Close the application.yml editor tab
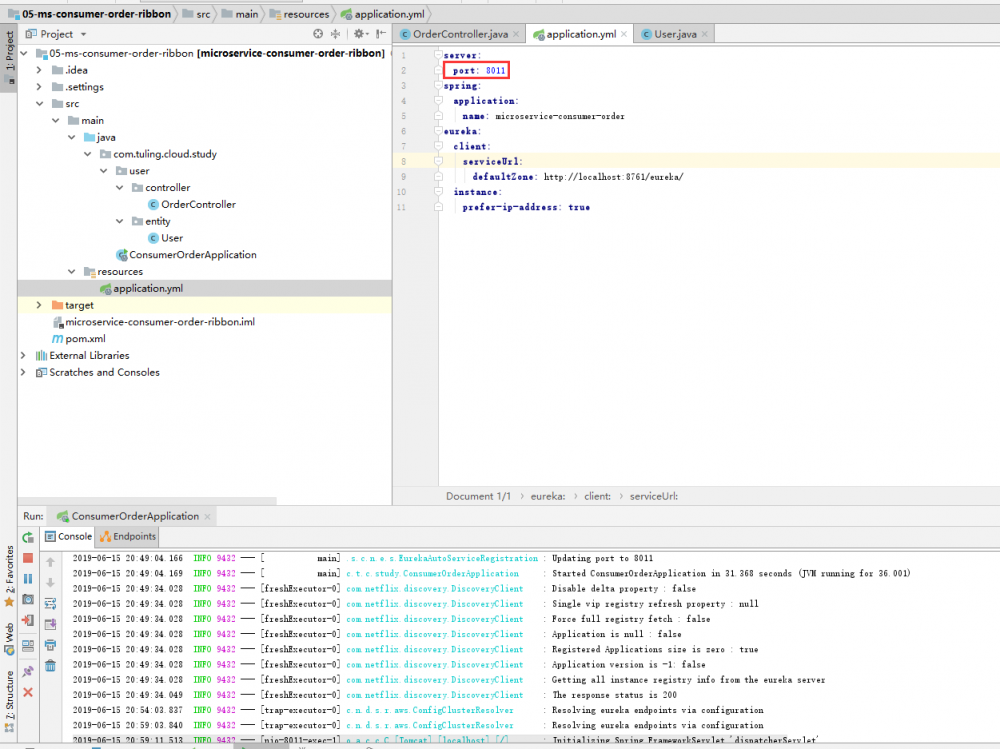The image size is (1000, 749). pyautogui.click(x=626, y=34)
